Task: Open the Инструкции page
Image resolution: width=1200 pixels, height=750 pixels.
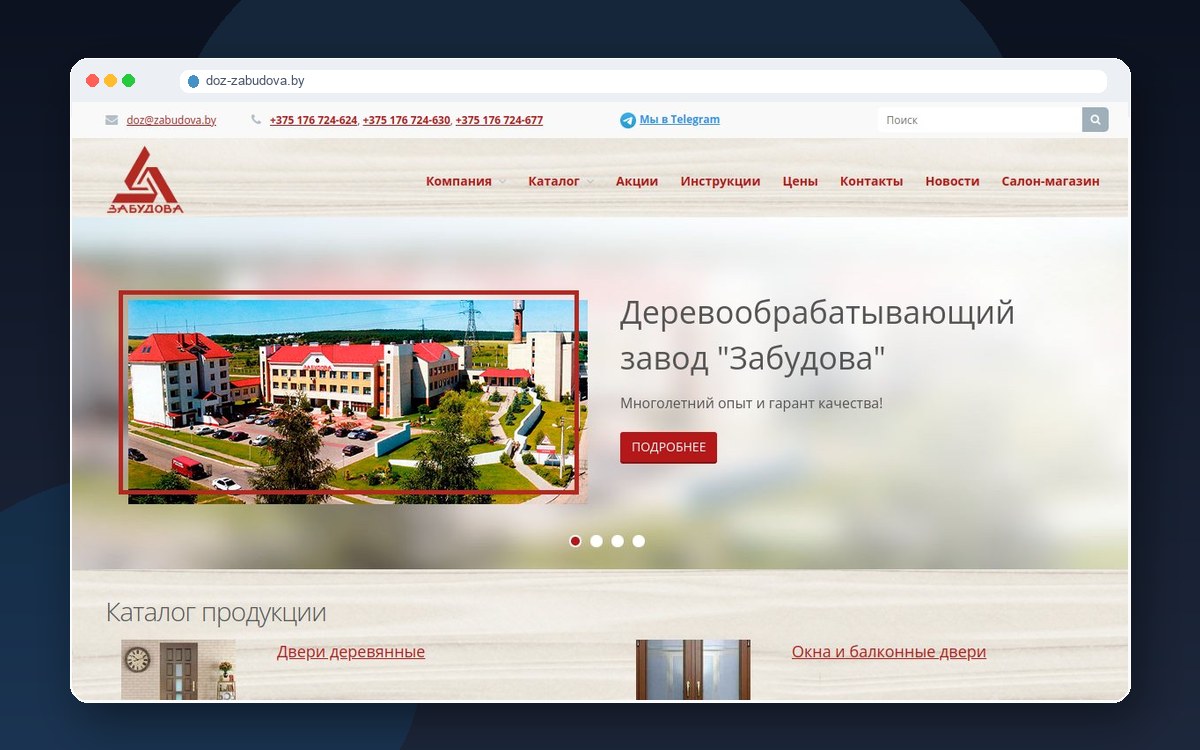Action: point(720,181)
